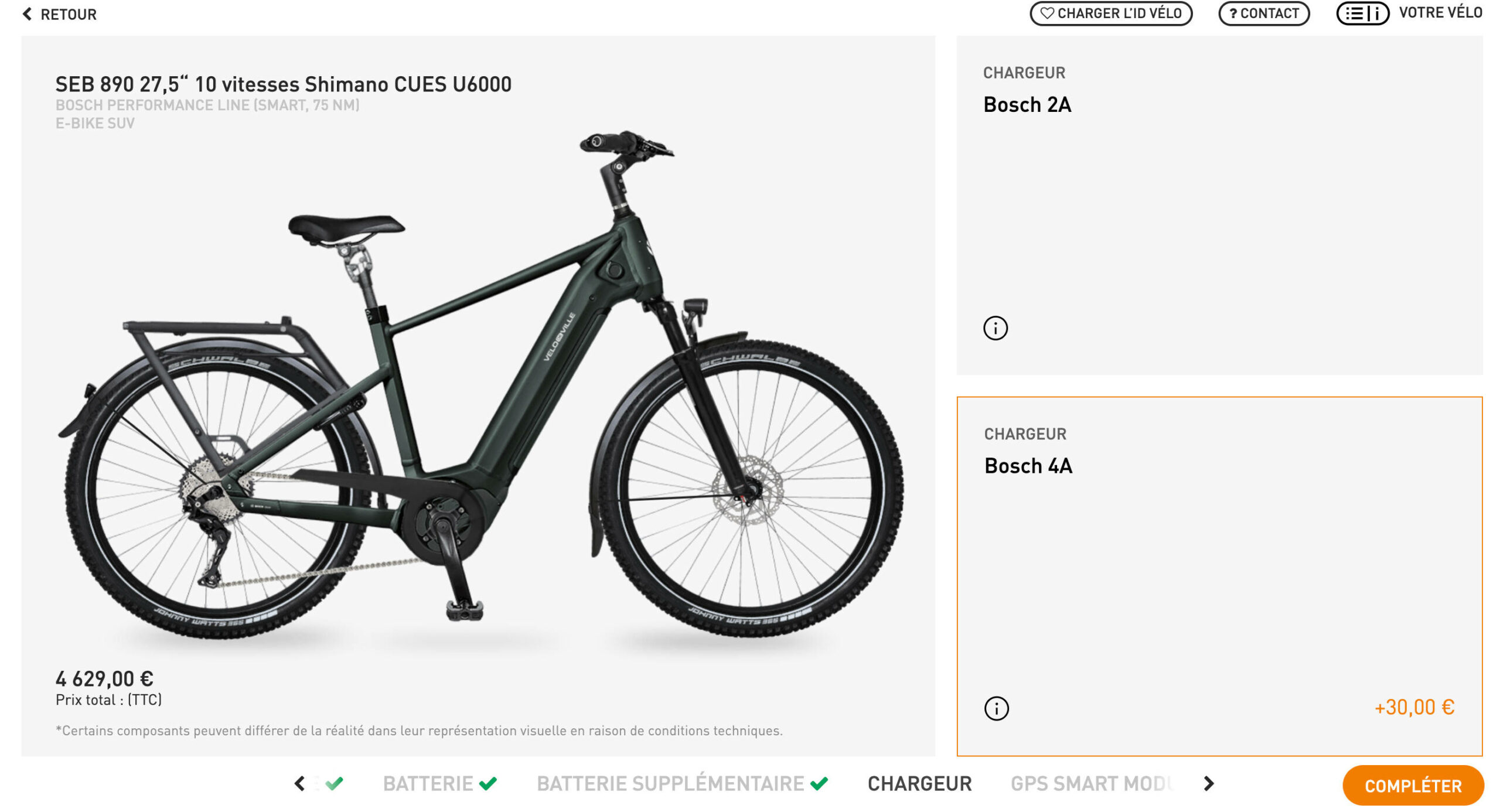Open info icon on Bosch 4A charger
This screenshot has height=812, width=1500.
tap(996, 708)
